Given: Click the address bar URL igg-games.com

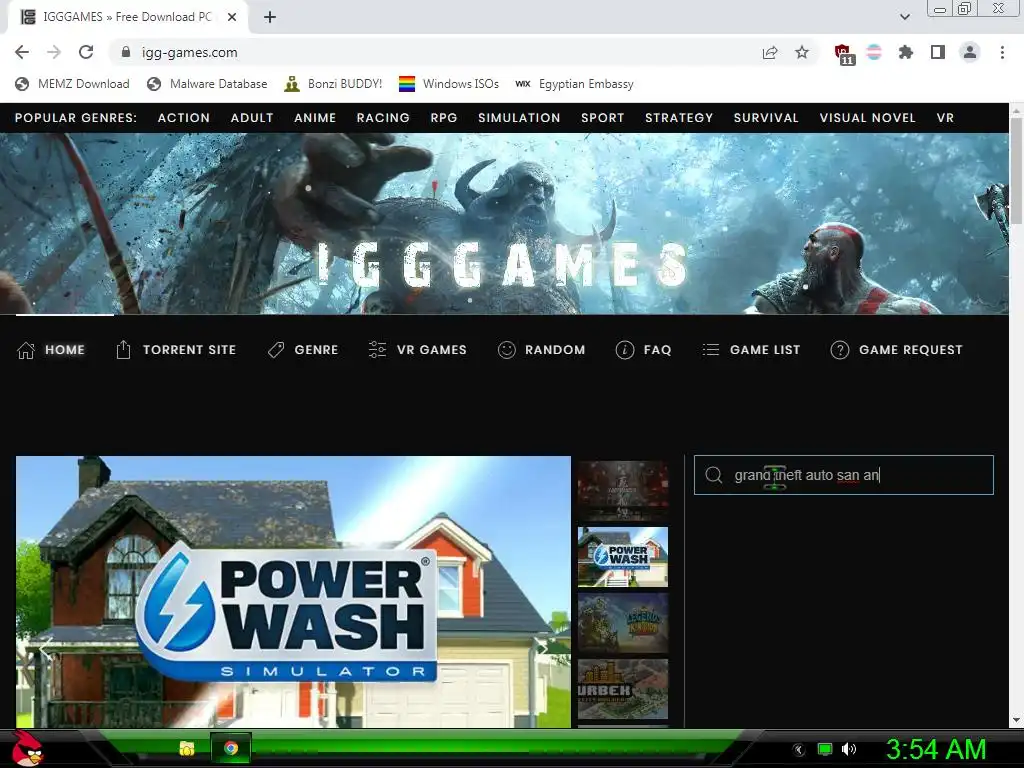Looking at the screenshot, I should [189, 52].
